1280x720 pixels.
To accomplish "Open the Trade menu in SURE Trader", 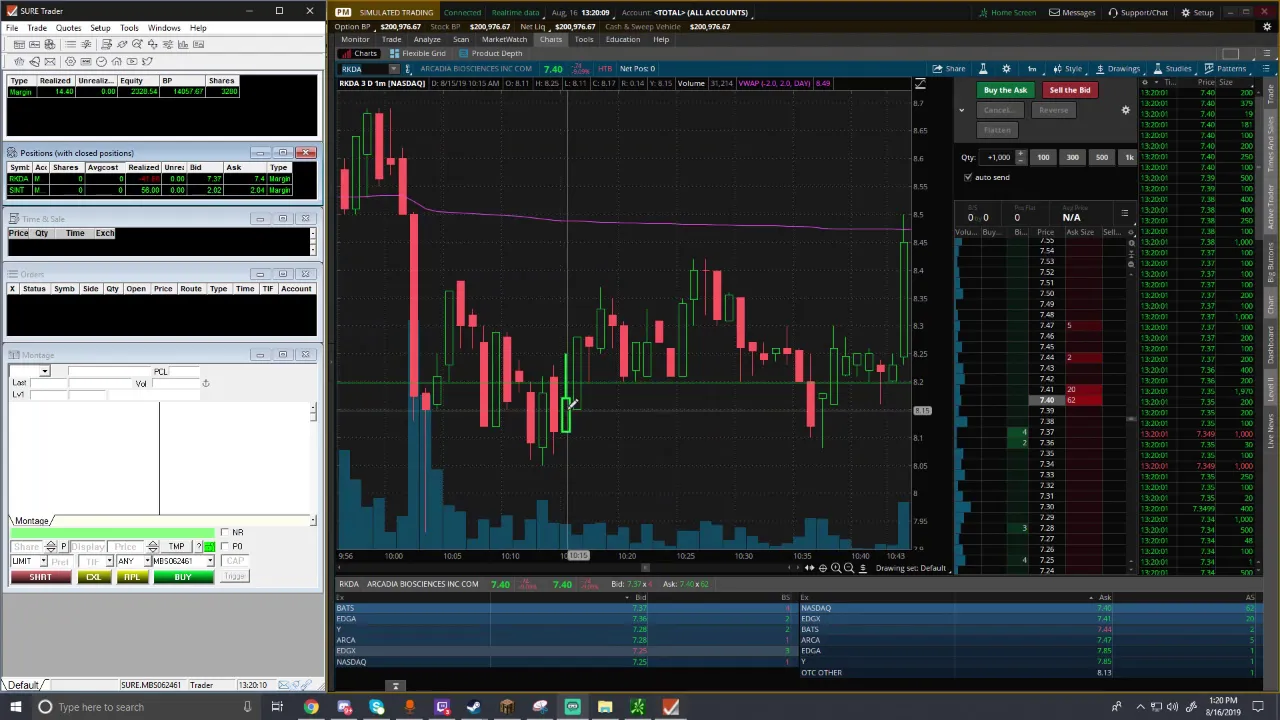I will pyautogui.click(x=36, y=28).
